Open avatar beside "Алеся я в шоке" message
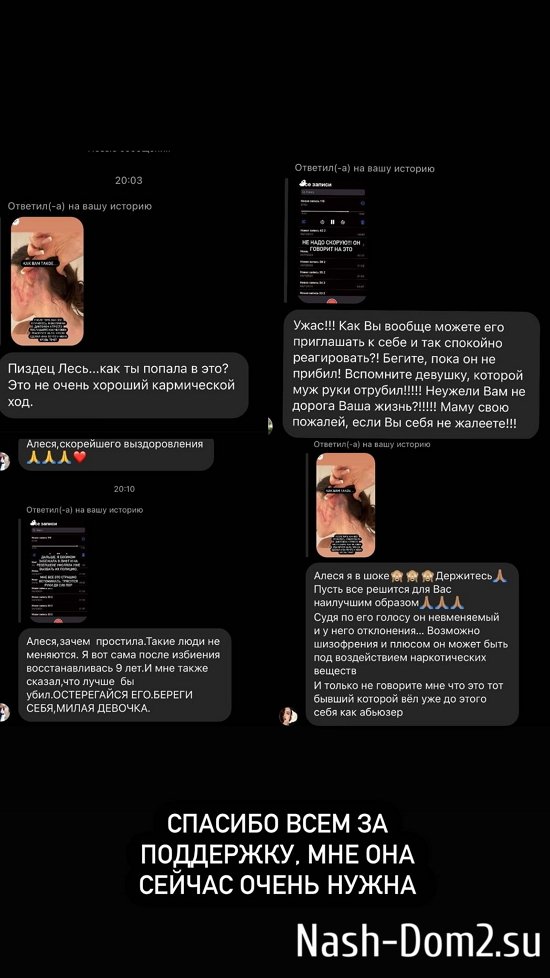 click(x=287, y=716)
